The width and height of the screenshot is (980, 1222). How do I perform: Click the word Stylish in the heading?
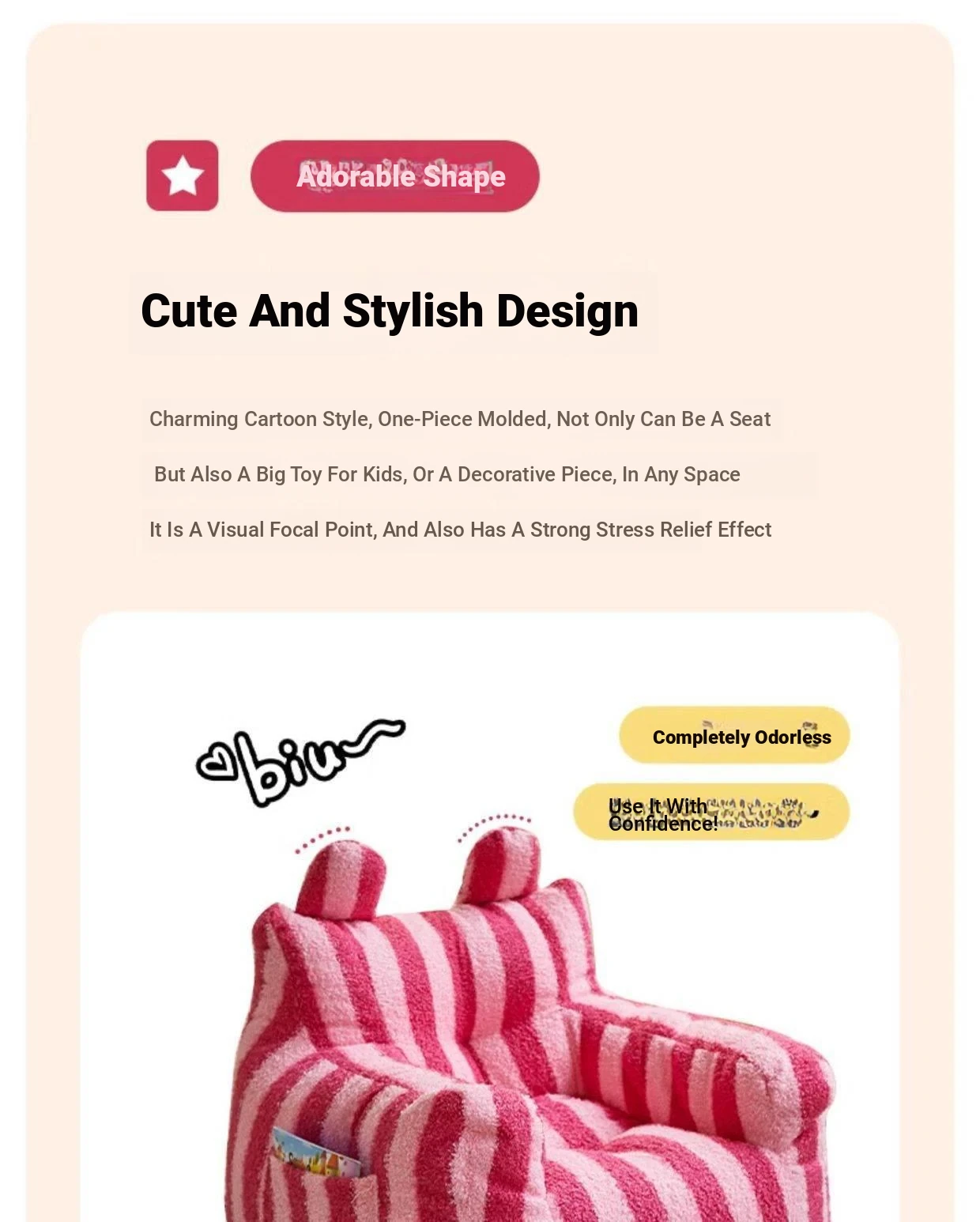(413, 311)
